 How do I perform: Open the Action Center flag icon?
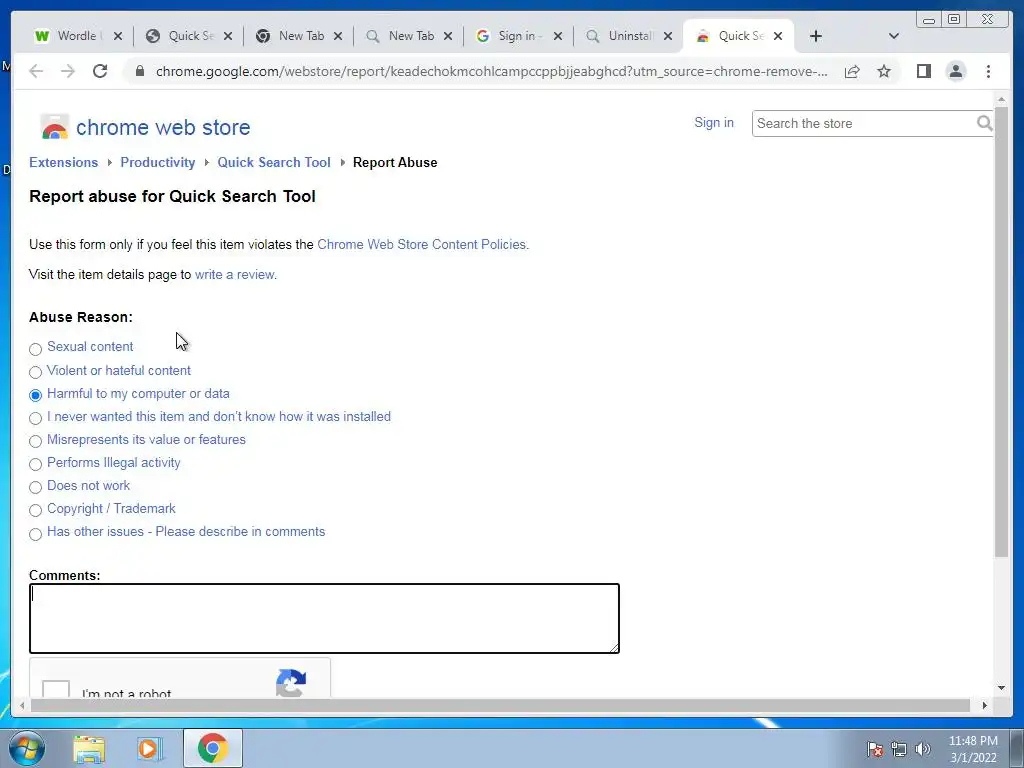(874, 749)
